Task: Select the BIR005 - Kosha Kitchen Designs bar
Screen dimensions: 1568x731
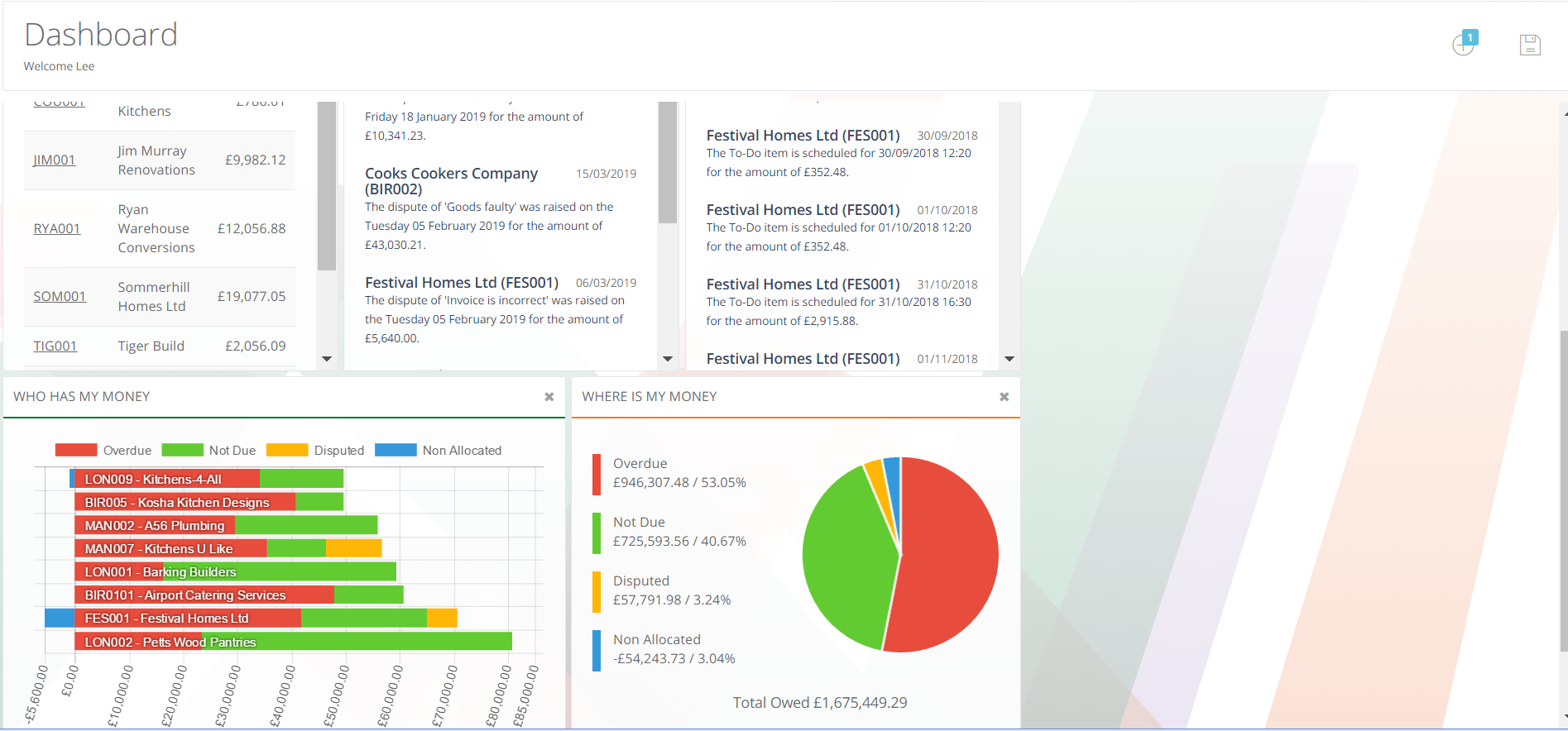Action: tap(209, 502)
